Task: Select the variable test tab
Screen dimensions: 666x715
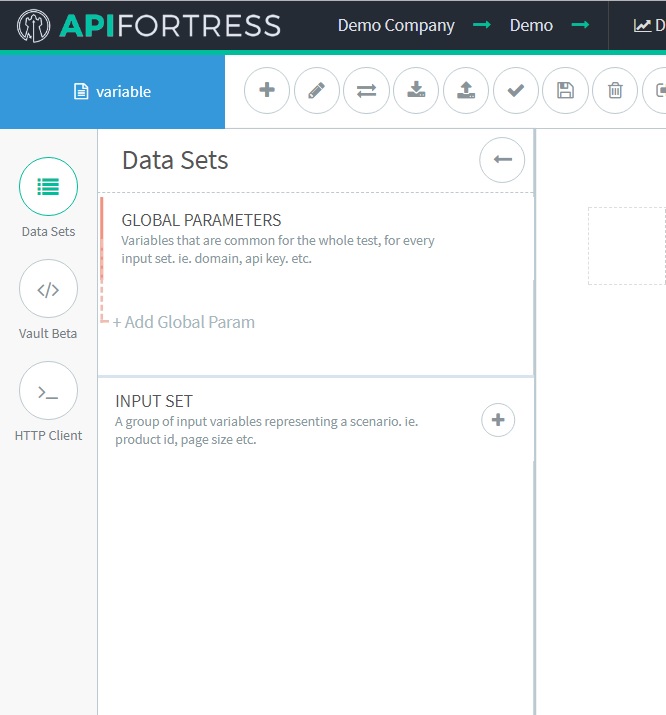Action: [x=112, y=91]
